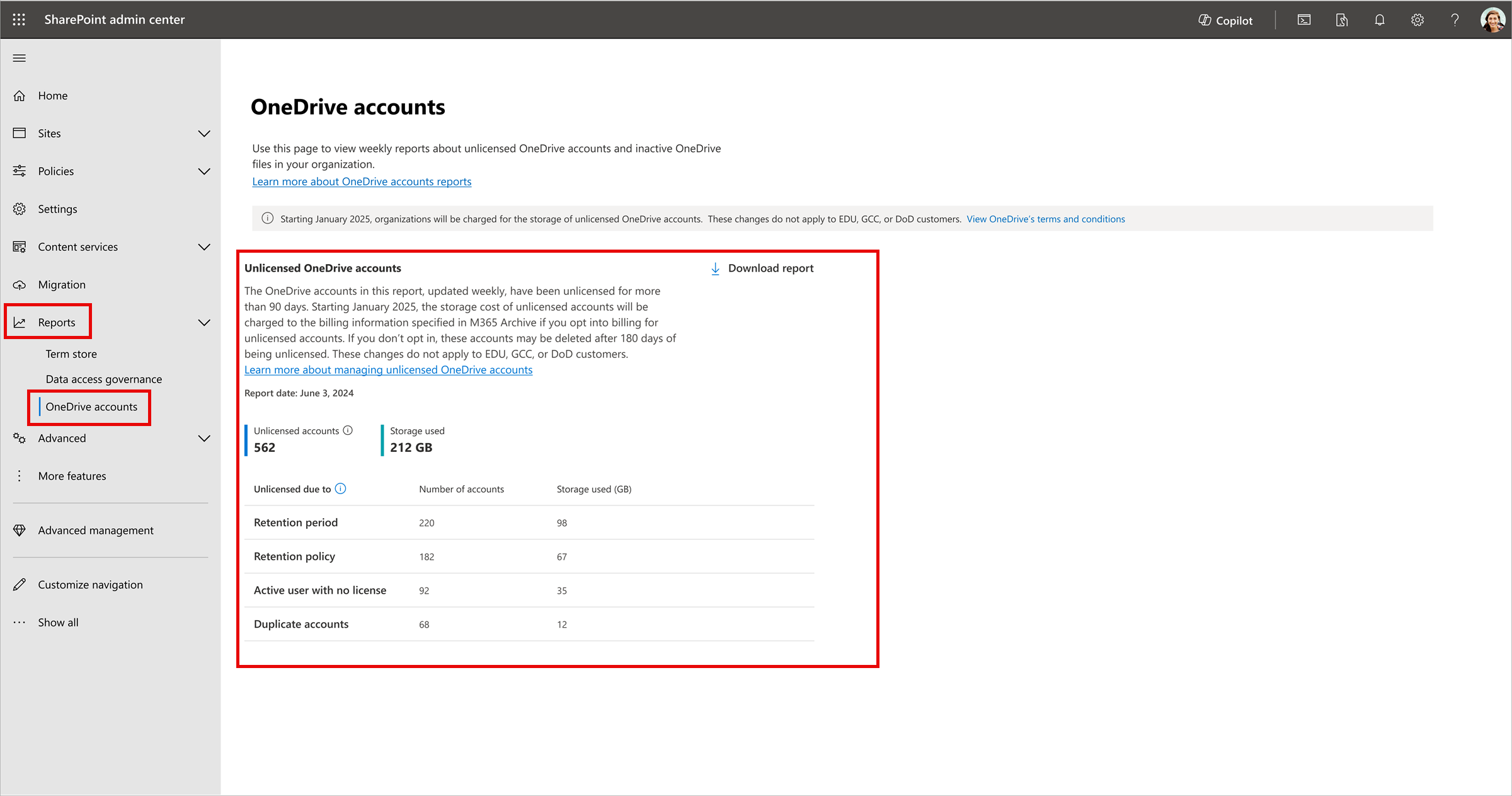The image size is (1512, 796).
Task: Select Term store in the navigation
Action: click(71, 354)
